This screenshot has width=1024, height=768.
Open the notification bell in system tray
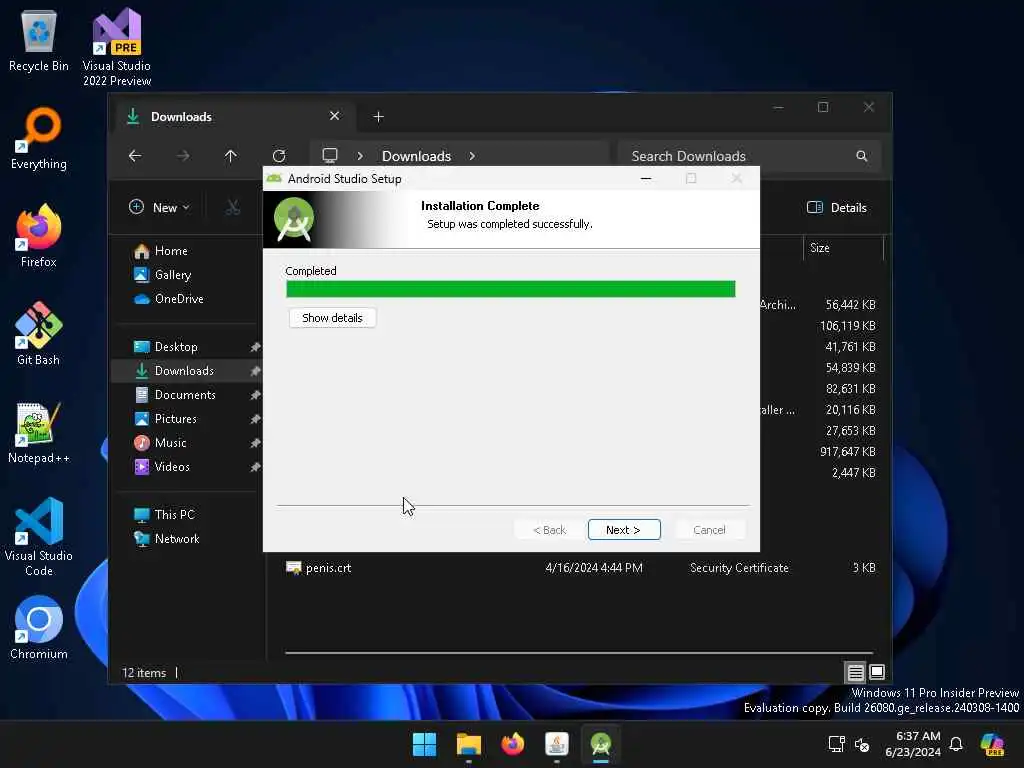point(956,744)
